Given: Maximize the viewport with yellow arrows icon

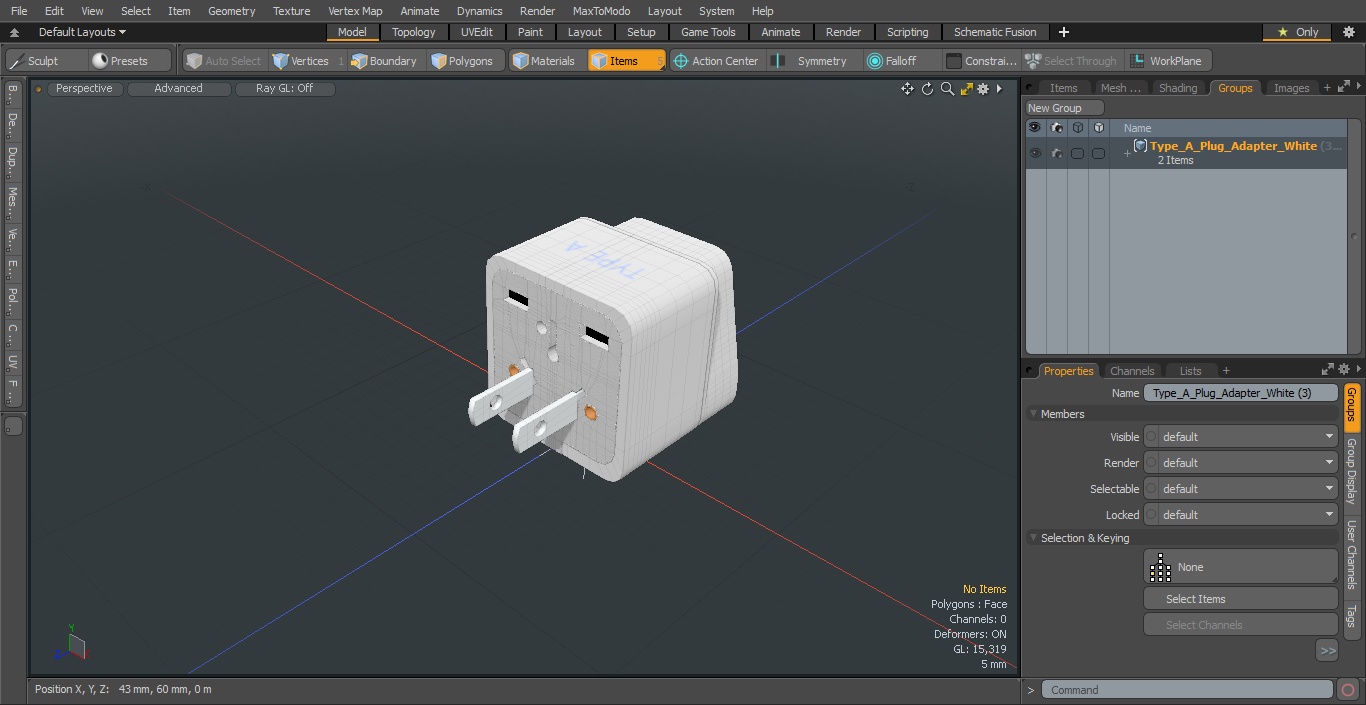Looking at the screenshot, I should click(x=966, y=89).
